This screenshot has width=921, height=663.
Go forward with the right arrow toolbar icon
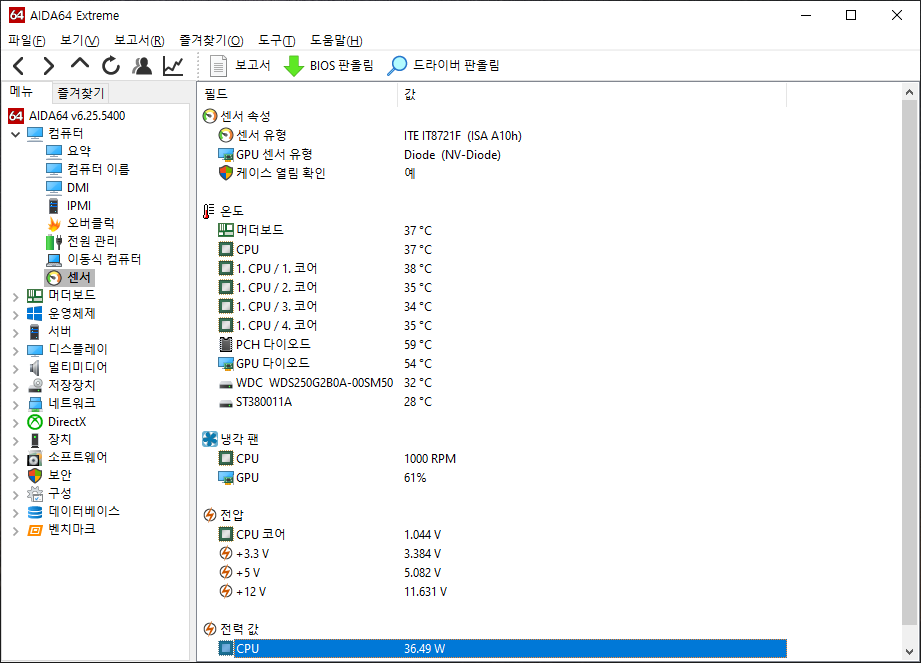[x=49, y=66]
